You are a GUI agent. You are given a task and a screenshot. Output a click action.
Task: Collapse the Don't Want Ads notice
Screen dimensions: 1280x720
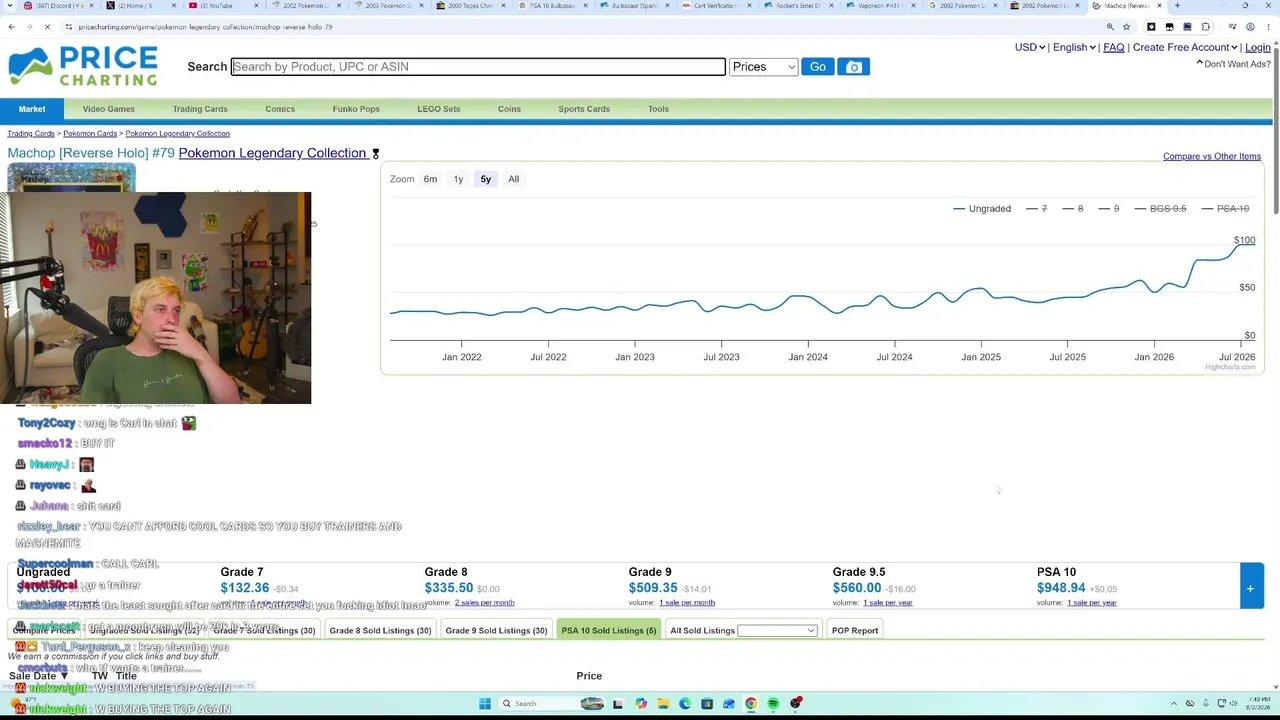point(1234,64)
